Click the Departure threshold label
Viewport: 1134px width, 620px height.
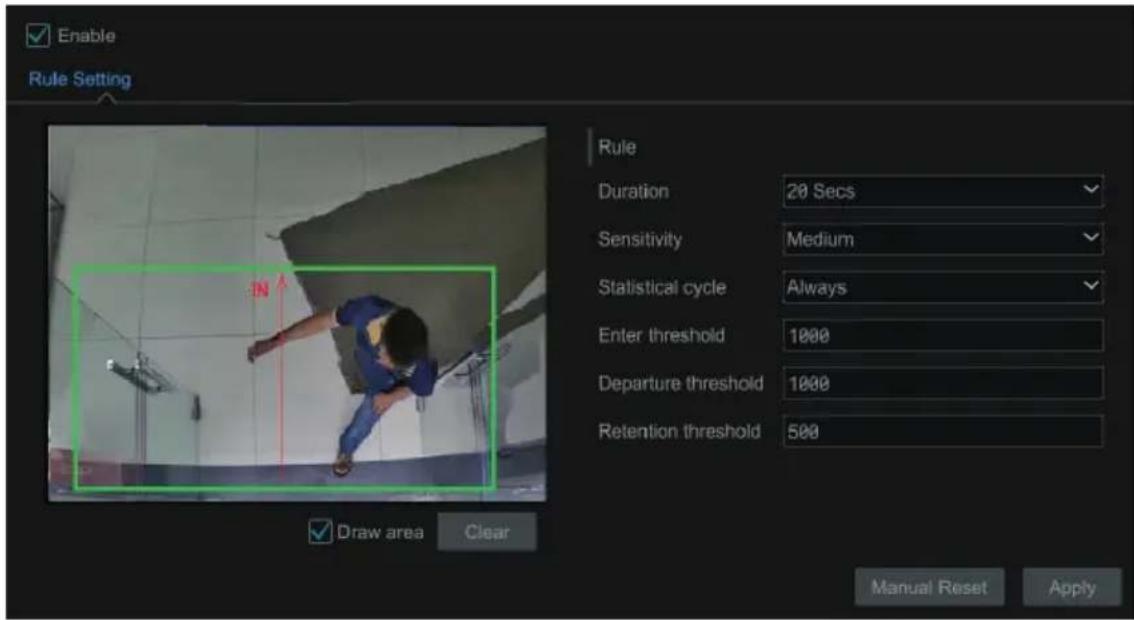click(681, 383)
